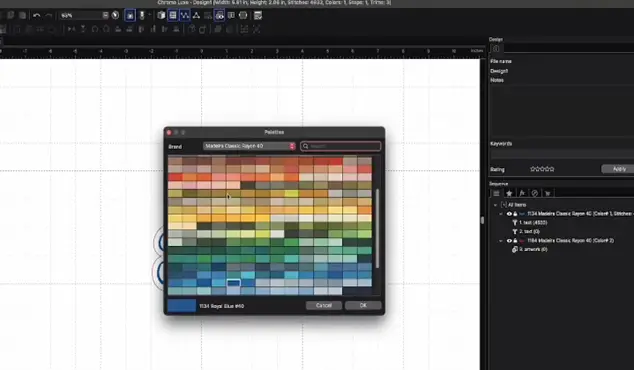Click the dimmed flip-vertical hourglass icon
This screenshot has width=634, height=370.
click(x=83, y=29)
